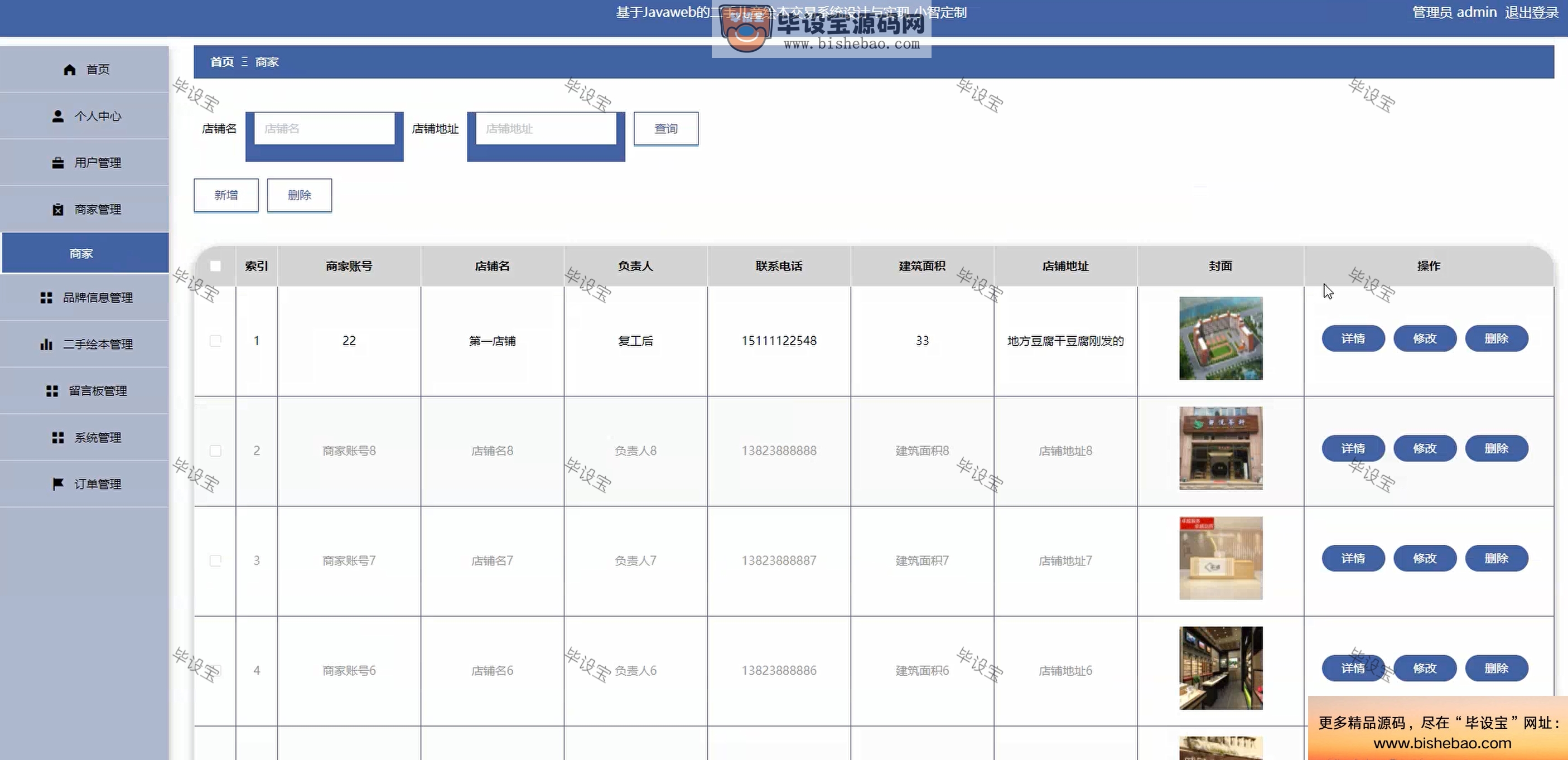Click the grid icon beside 品牌信息管理
The width and height of the screenshot is (1568, 760).
tap(46, 298)
